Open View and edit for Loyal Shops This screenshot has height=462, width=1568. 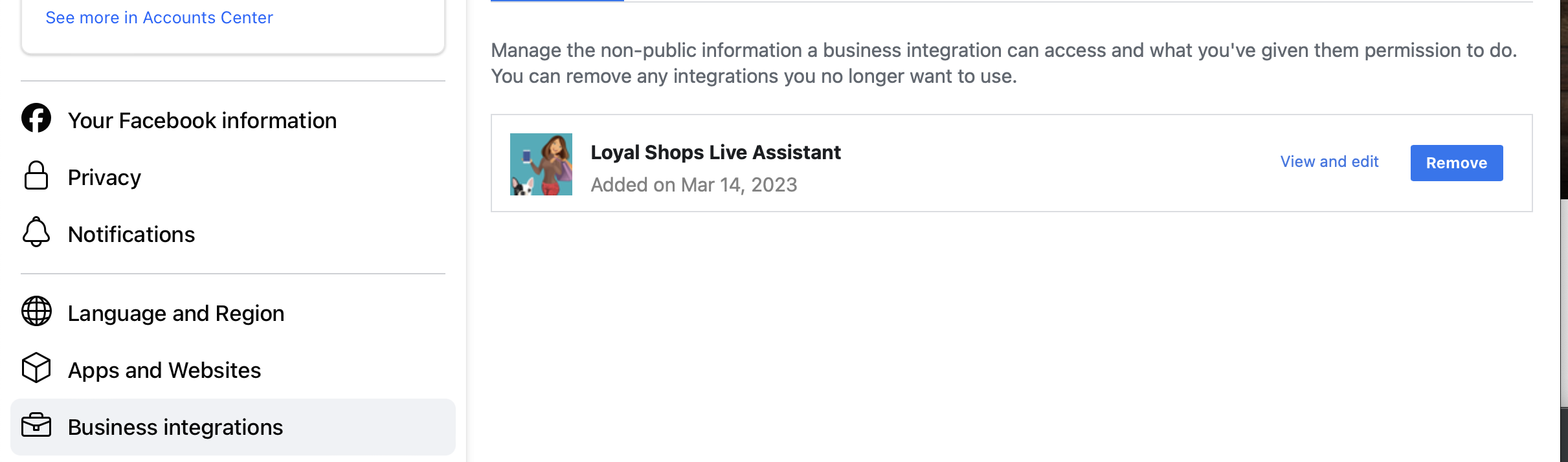pos(1329,162)
